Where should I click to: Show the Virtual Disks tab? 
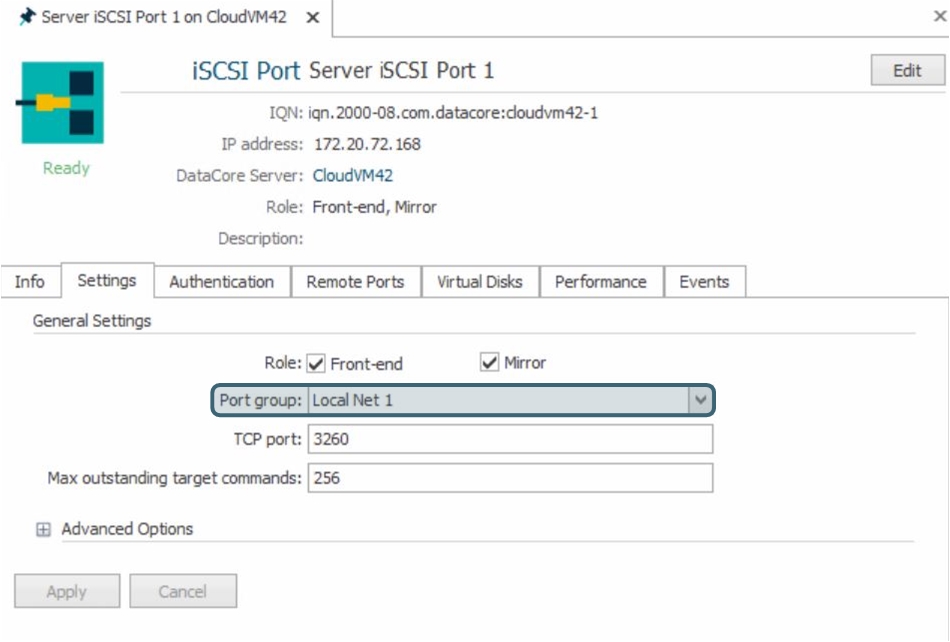[479, 282]
